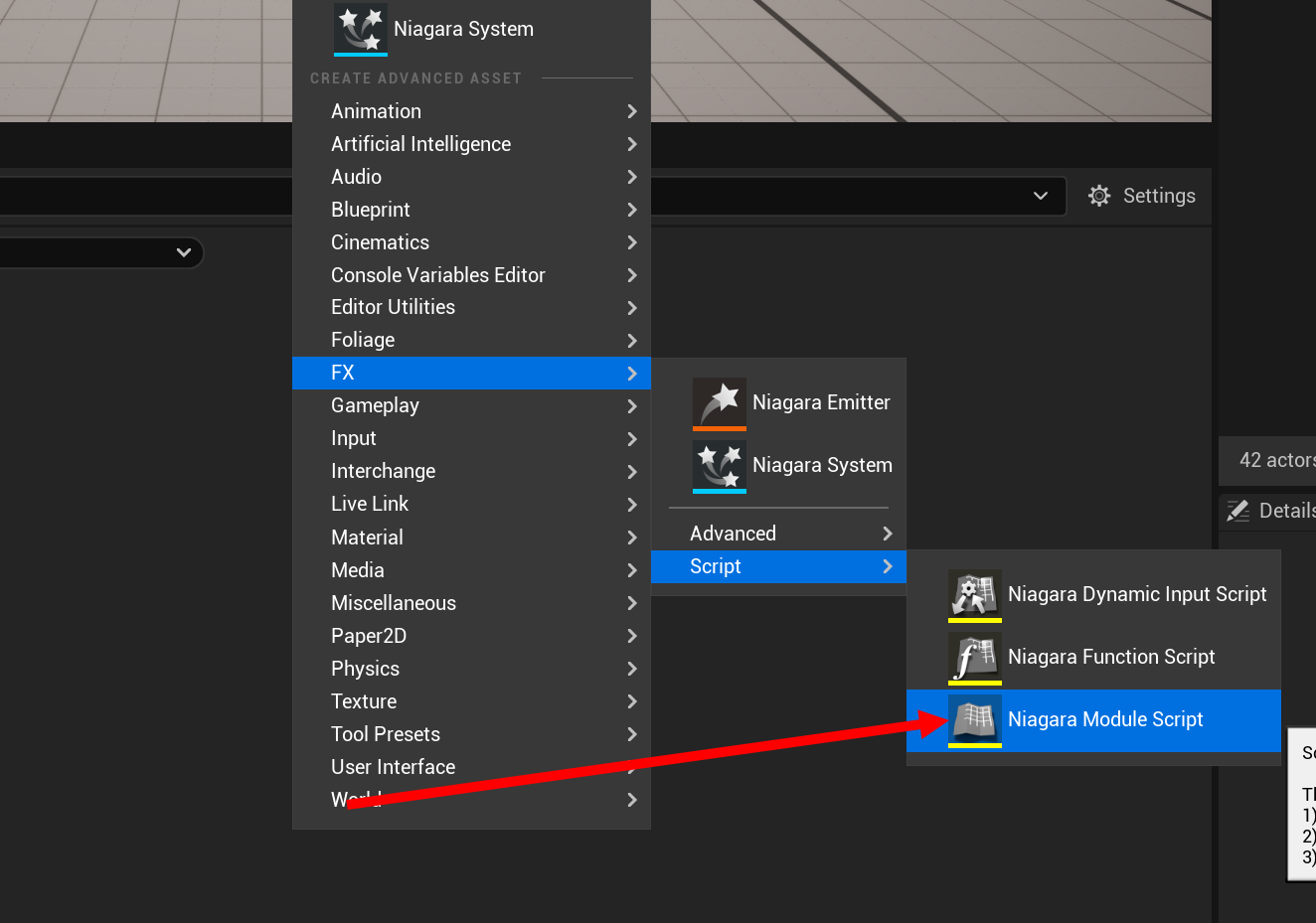Viewport: 1316px width, 923px height.
Task: Open the Live Link submenu
Action: [472, 504]
